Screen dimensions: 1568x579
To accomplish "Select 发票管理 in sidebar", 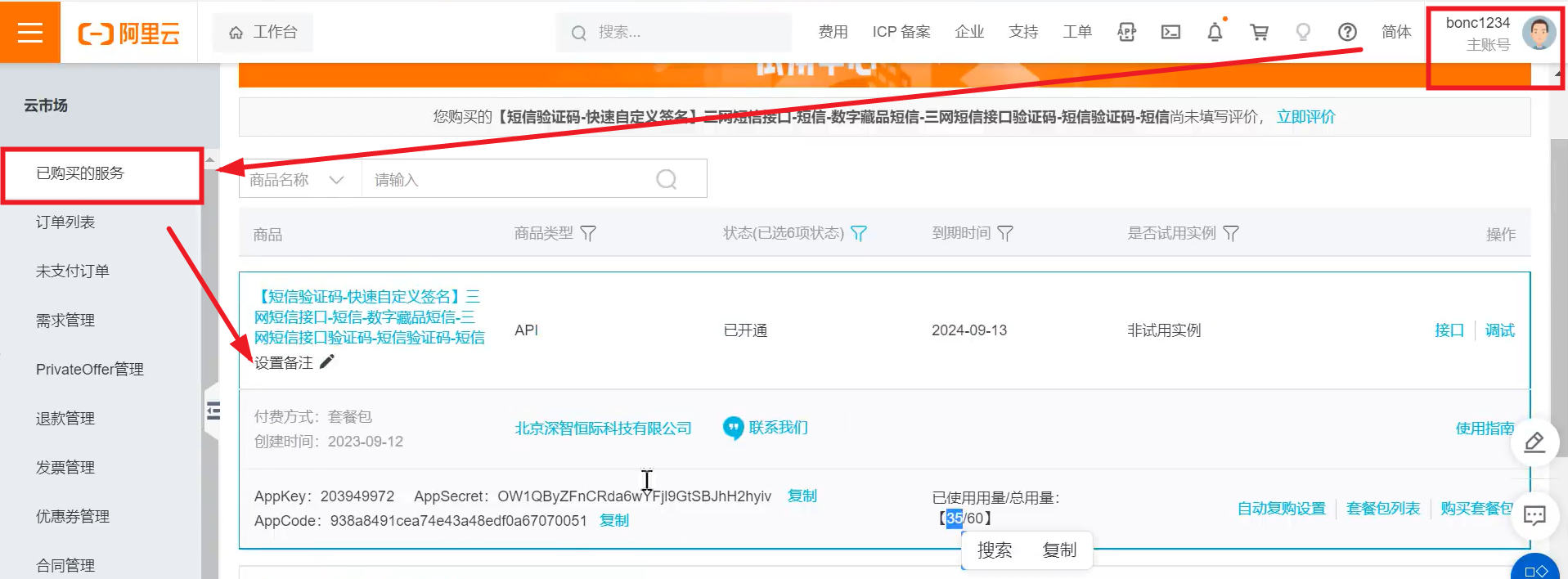I will (65, 468).
